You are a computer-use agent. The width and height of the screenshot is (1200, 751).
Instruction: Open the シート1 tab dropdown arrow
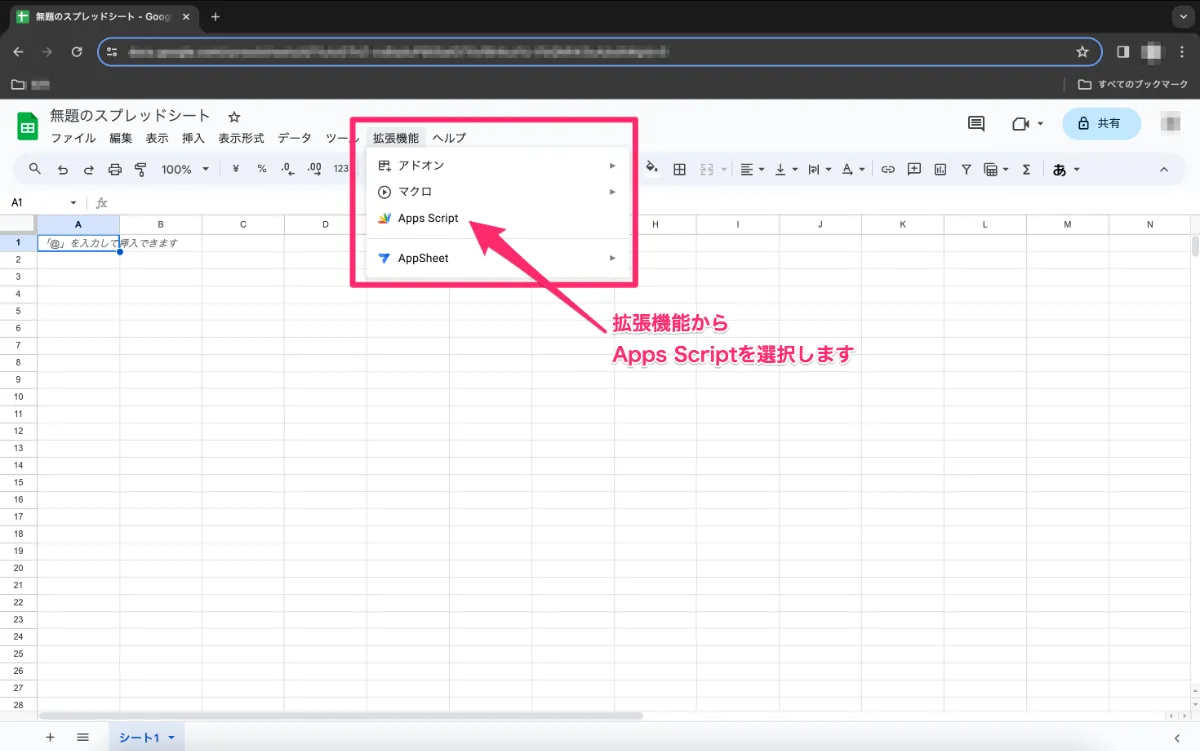(x=171, y=738)
